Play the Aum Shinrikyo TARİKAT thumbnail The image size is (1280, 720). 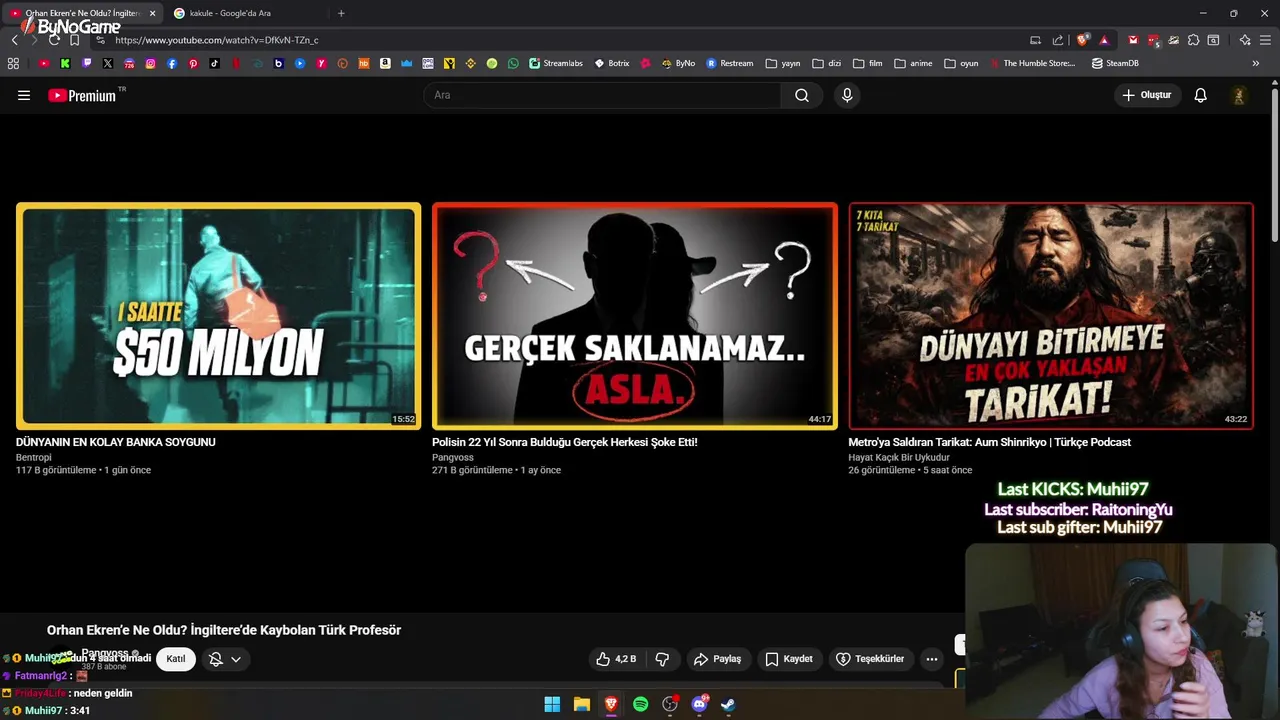(x=1051, y=316)
